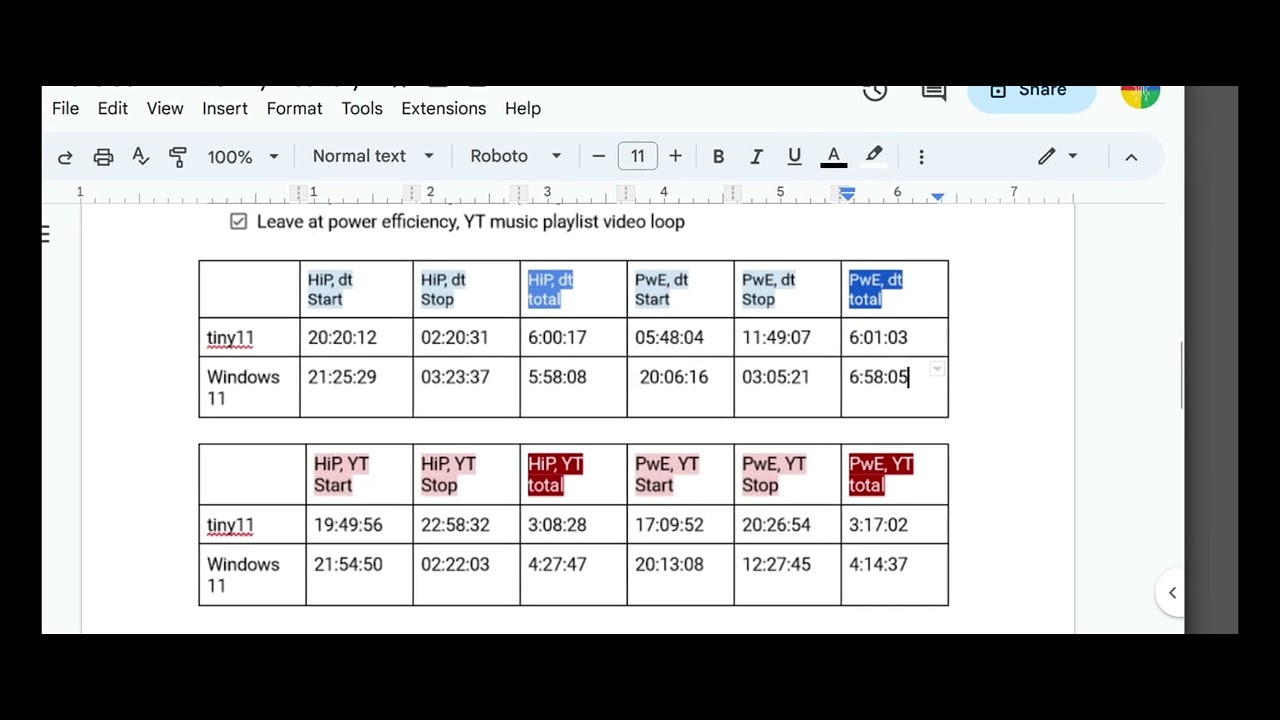
Task: Open the Editing mode pencil dropdown
Action: point(1057,156)
